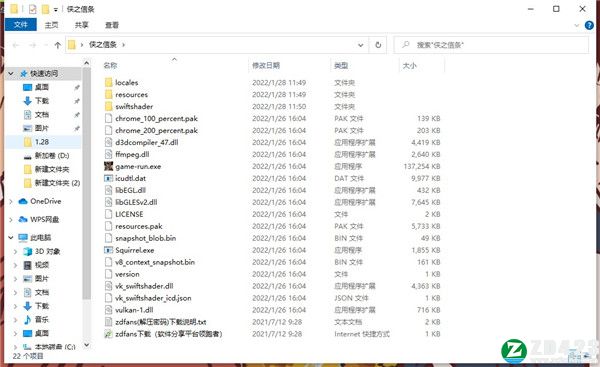Open the address bar history dropdown
This screenshot has width=600, height=367.
tap(360, 45)
